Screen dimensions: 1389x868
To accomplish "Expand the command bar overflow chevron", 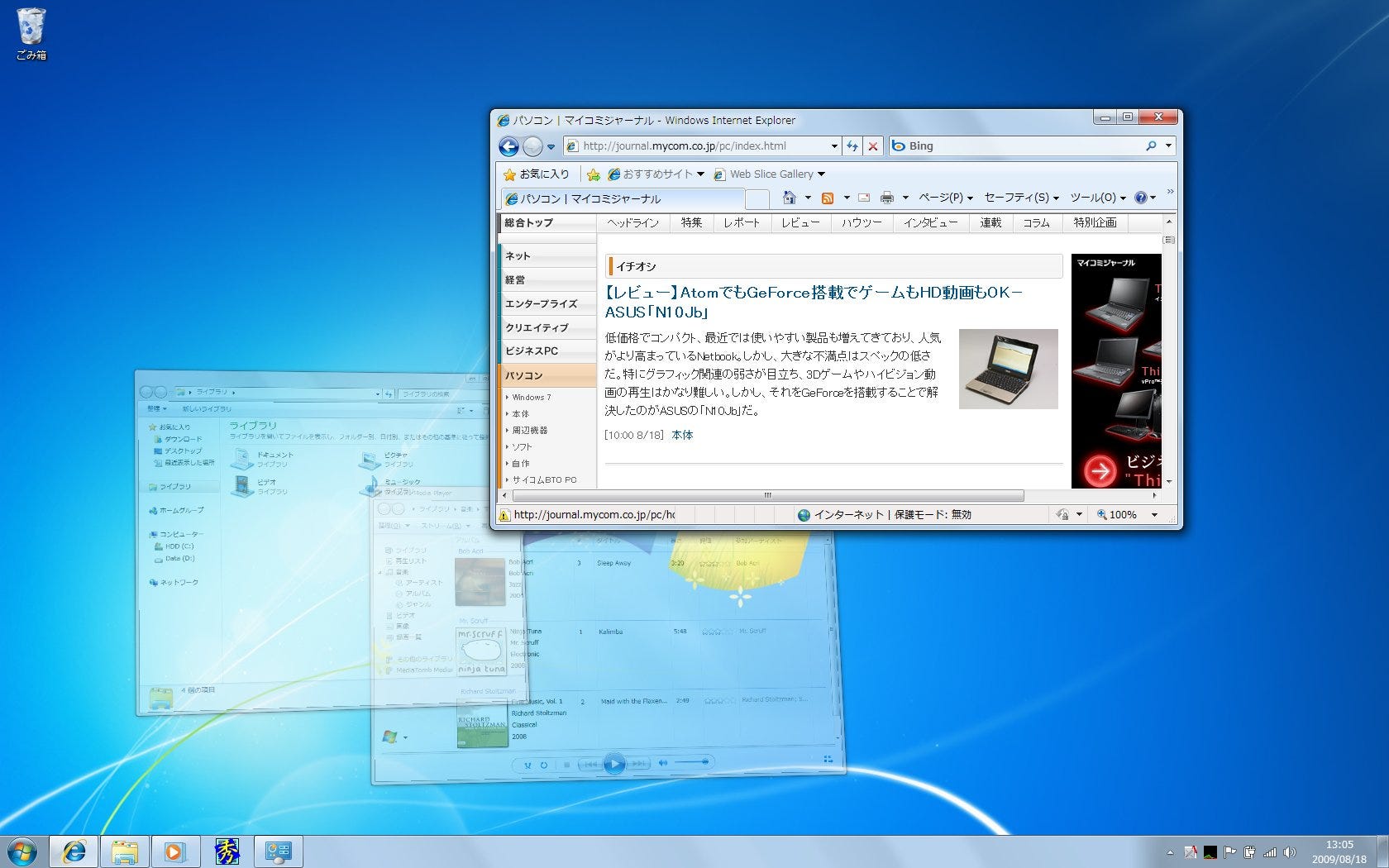I will point(1170,192).
